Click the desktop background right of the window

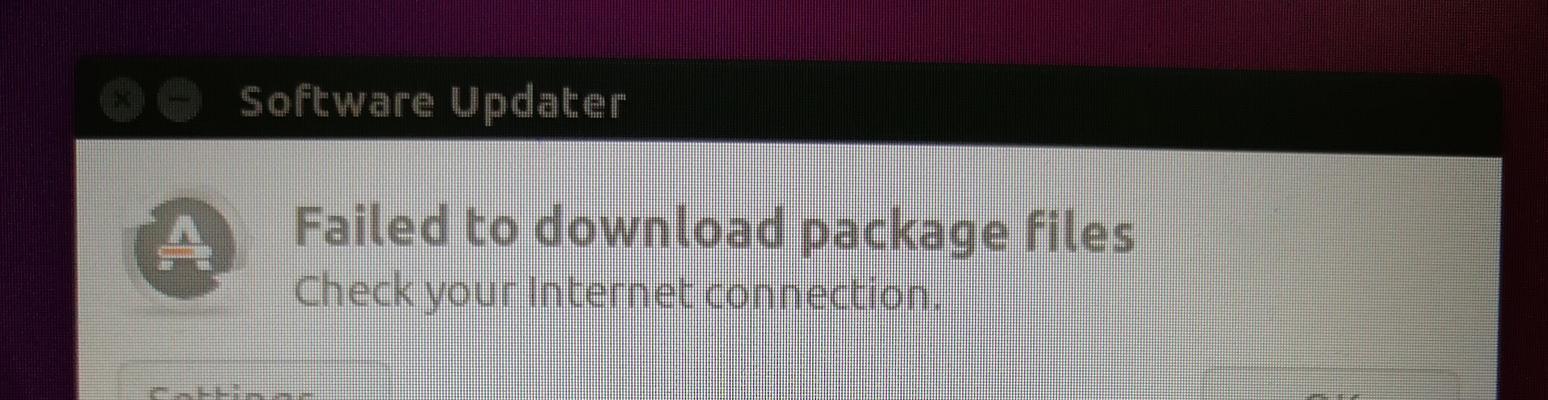(1527, 250)
